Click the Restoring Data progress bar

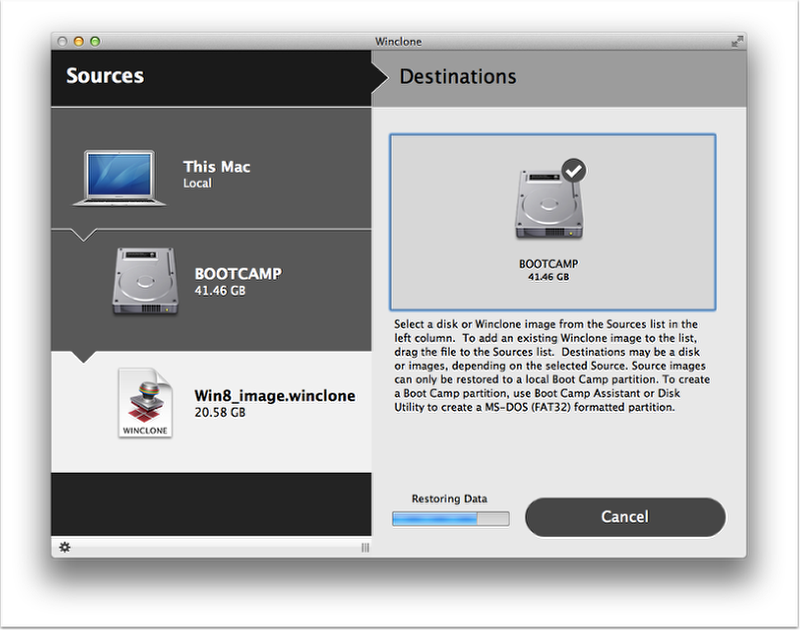pyautogui.click(x=450, y=518)
